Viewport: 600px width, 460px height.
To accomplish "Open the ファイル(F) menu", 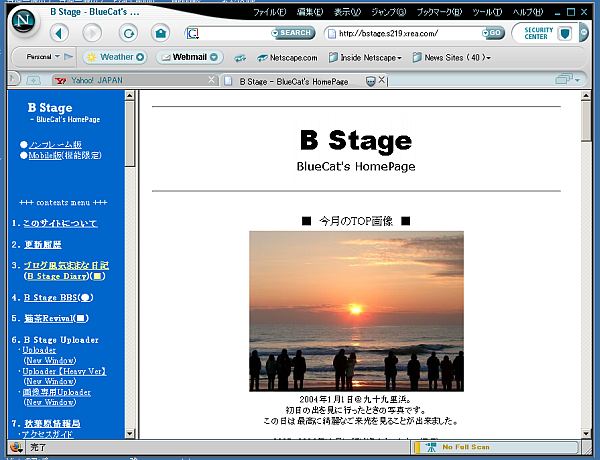I will coord(269,12).
